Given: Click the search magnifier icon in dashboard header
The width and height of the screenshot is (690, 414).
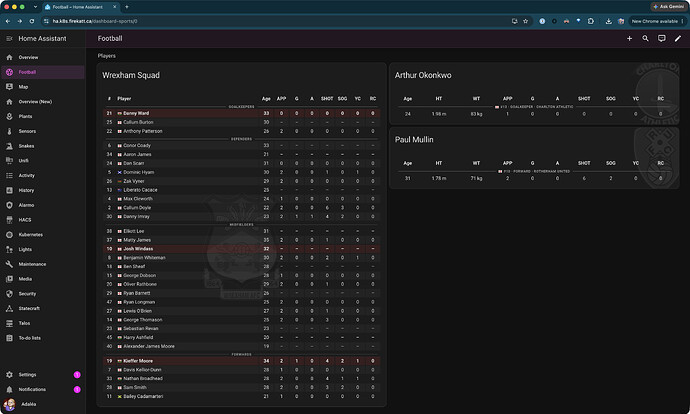Looking at the screenshot, I should point(646,39).
